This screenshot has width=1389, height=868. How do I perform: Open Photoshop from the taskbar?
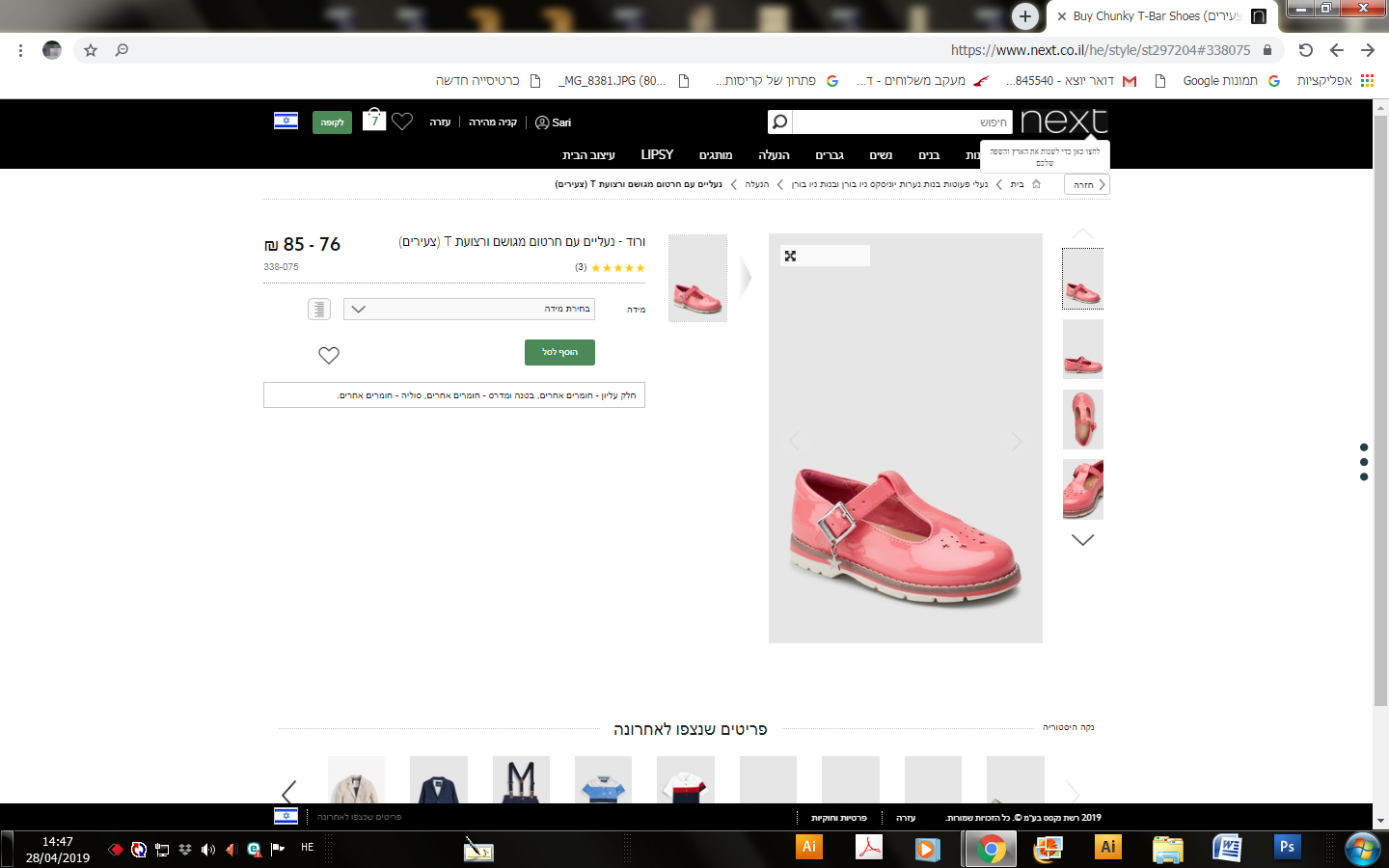[x=1287, y=848]
